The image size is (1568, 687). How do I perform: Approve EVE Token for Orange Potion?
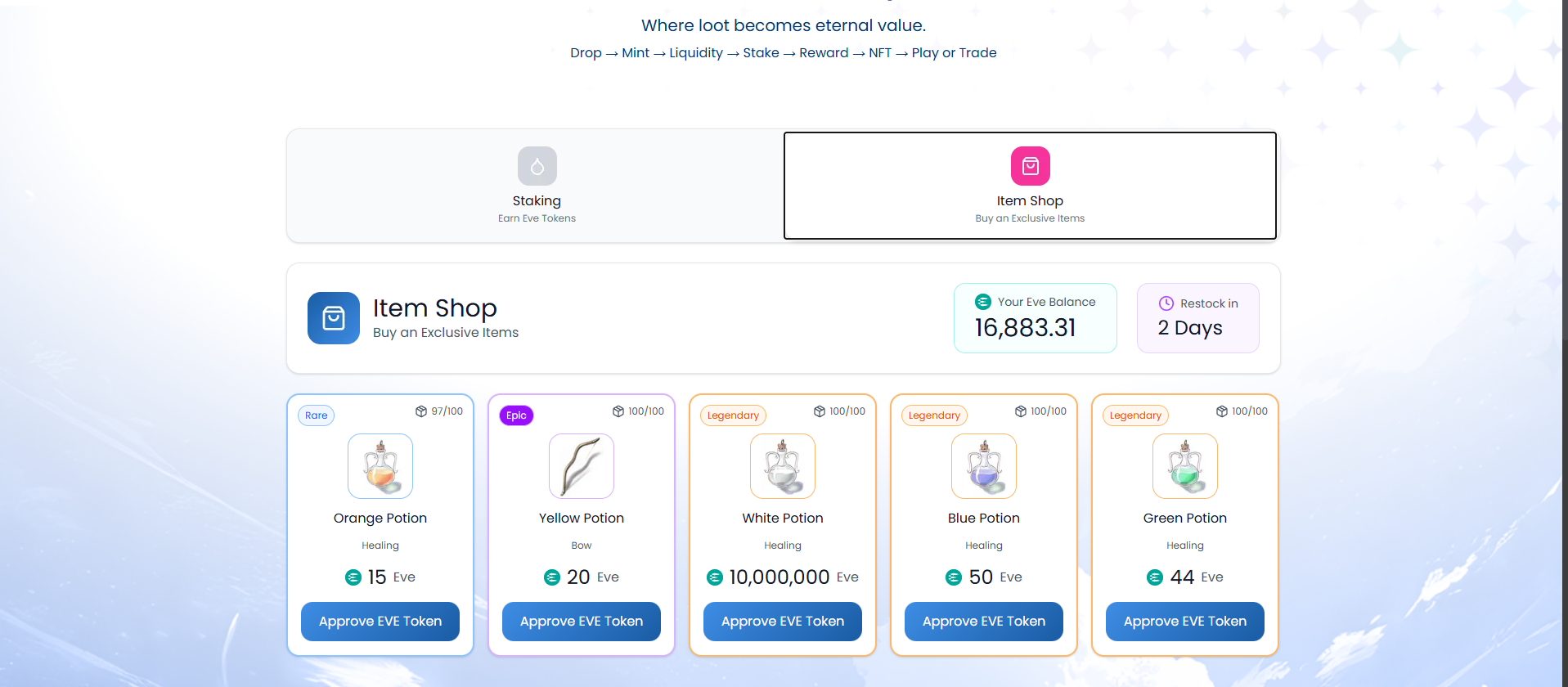pos(380,622)
